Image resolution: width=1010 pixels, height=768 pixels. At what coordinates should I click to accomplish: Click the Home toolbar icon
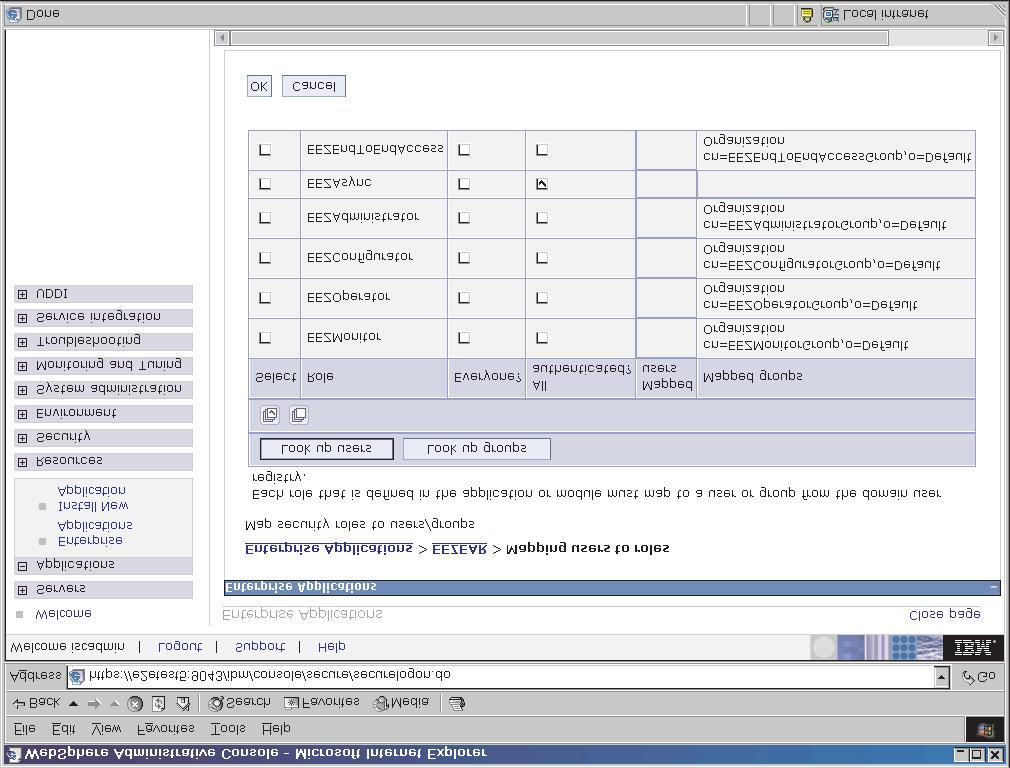183,704
